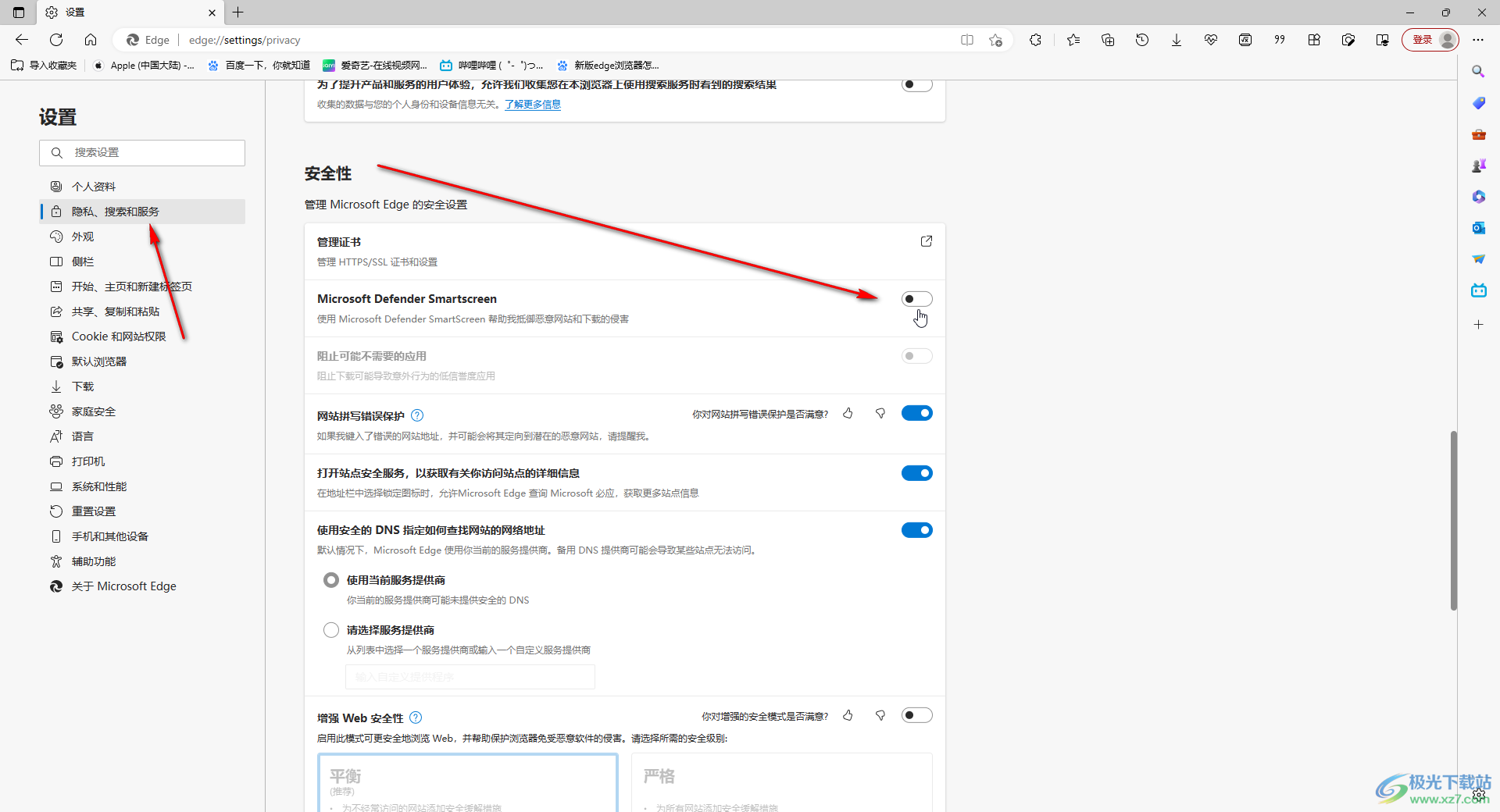
Task: Enable the 增强 Web 安全性 toggle
Action: [916, 715]
